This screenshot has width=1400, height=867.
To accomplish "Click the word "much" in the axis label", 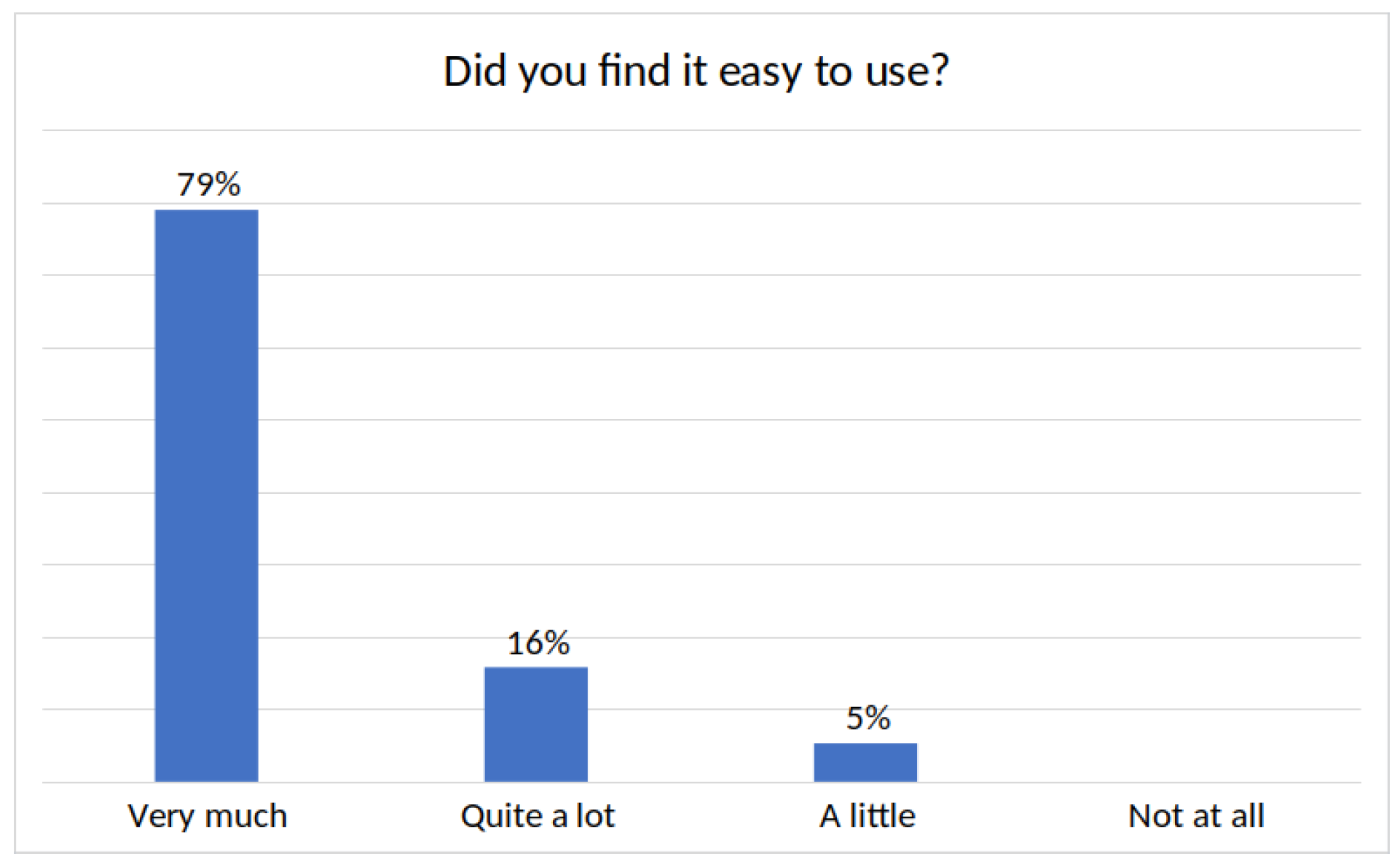I will [x=246, y=816].
